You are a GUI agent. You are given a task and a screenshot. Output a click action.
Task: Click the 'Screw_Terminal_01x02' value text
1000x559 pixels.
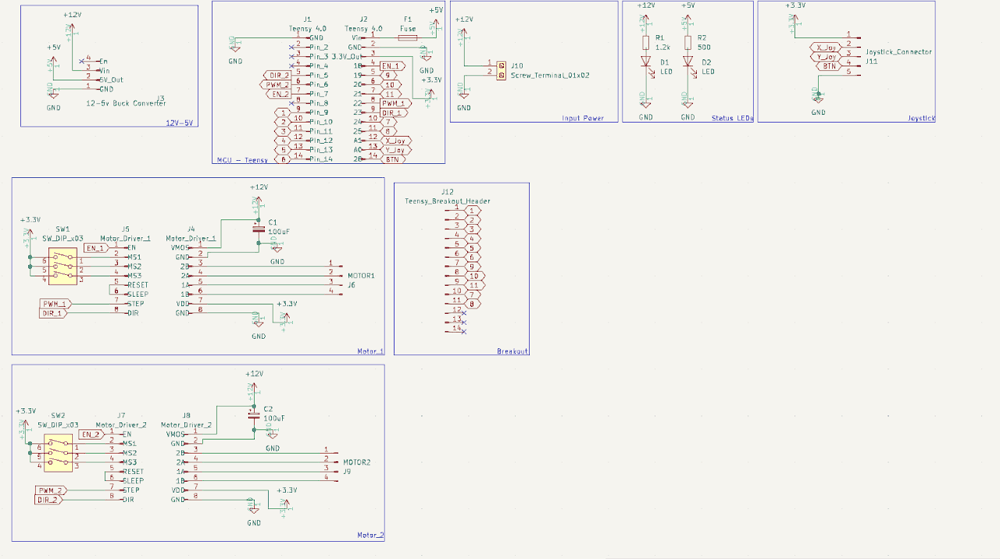coord(550,75)
